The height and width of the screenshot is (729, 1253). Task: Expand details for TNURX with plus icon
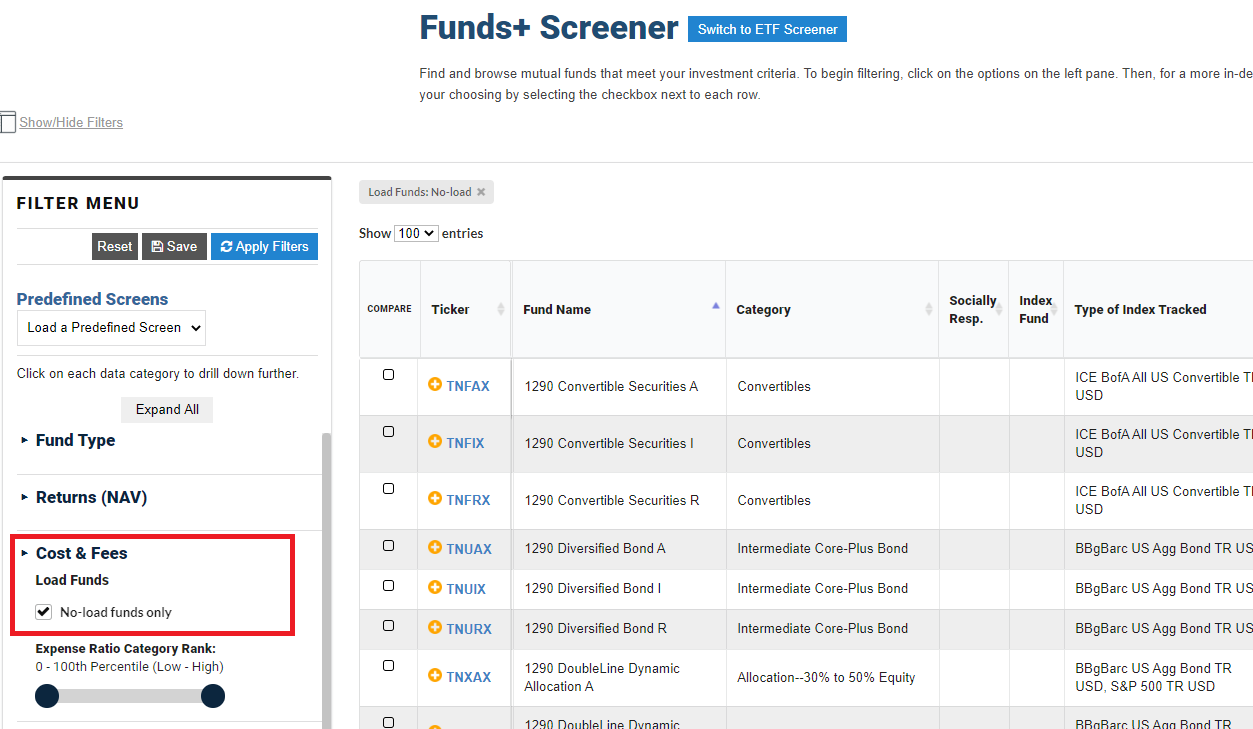point(435,628)
